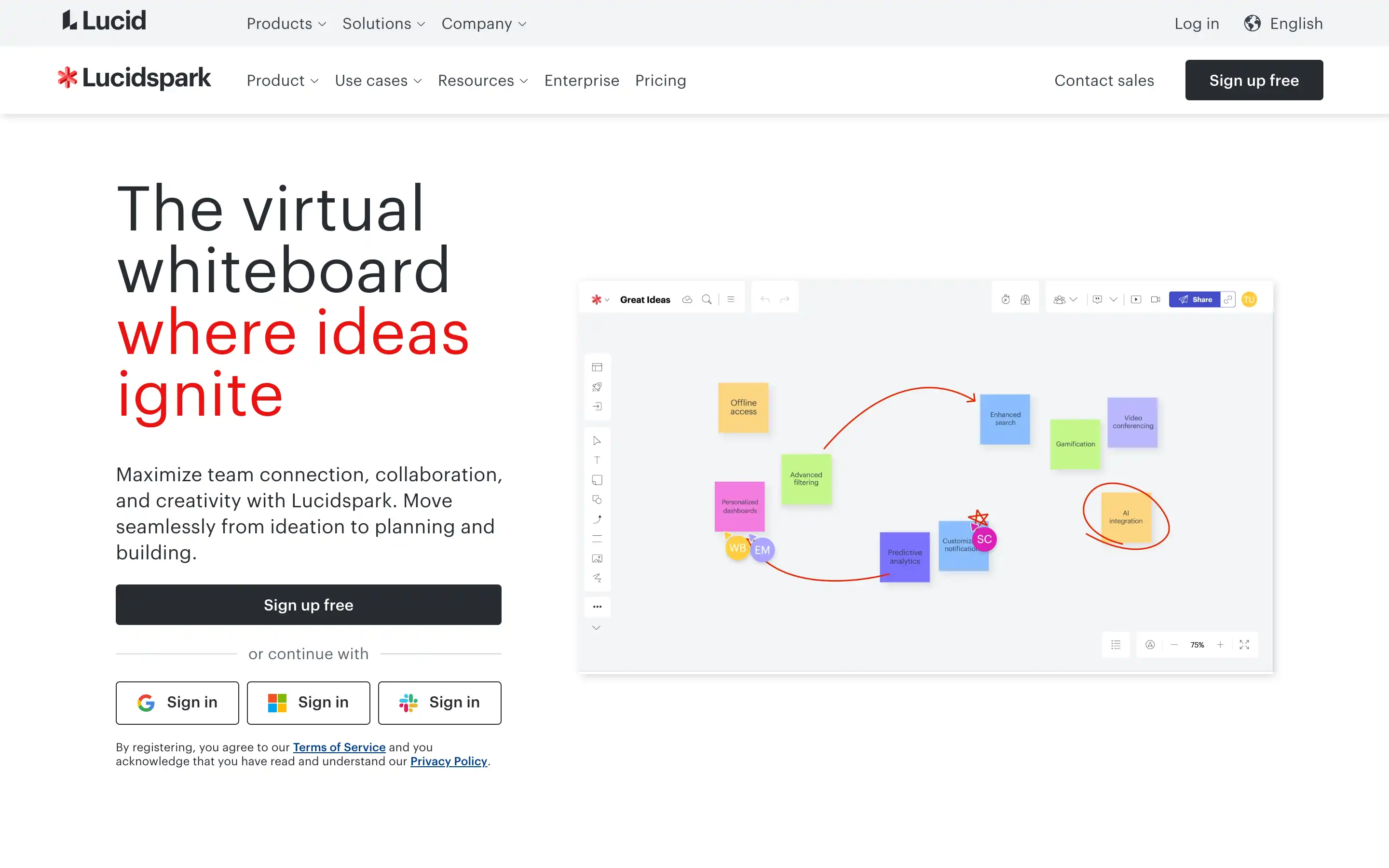Click the wide Sign up free button below description
Image resolution: width=1389 pixels, height=868 pixels.
[x=308, y=605]
